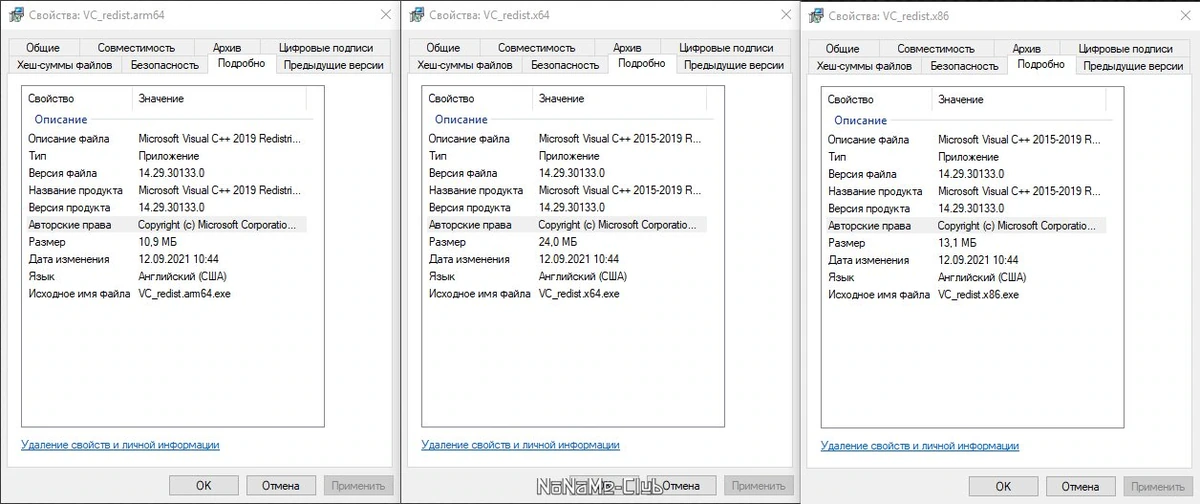This screenshot has height=504, width=1200.
Task: Open Совместимость tab in VC_redist.arm64 window
Action: coord(136,48)
